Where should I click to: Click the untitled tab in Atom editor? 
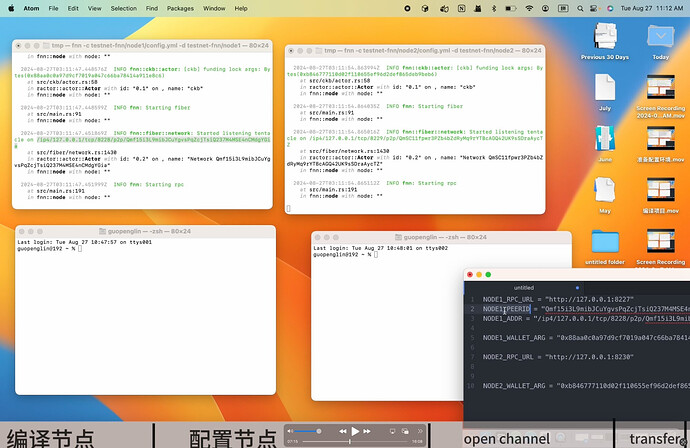pyautogui.click(x=524, y=288)
